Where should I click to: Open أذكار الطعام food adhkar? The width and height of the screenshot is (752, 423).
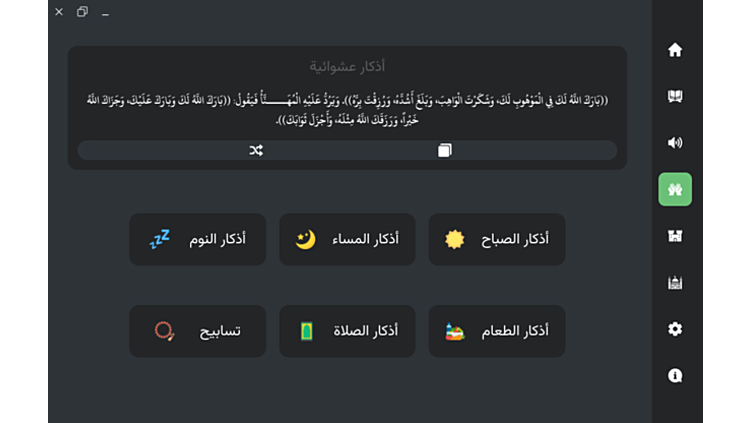point(497,331)
